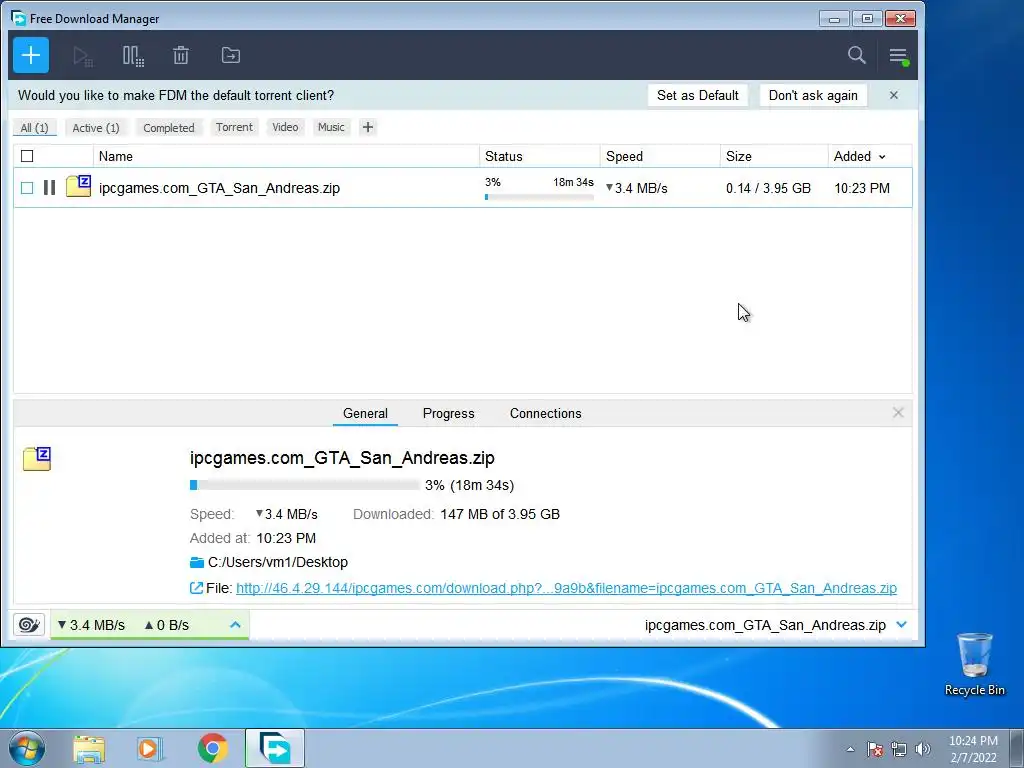Click Don't ask again button
The height and width of the screenshot is (768, 1024).
point(813,95)
